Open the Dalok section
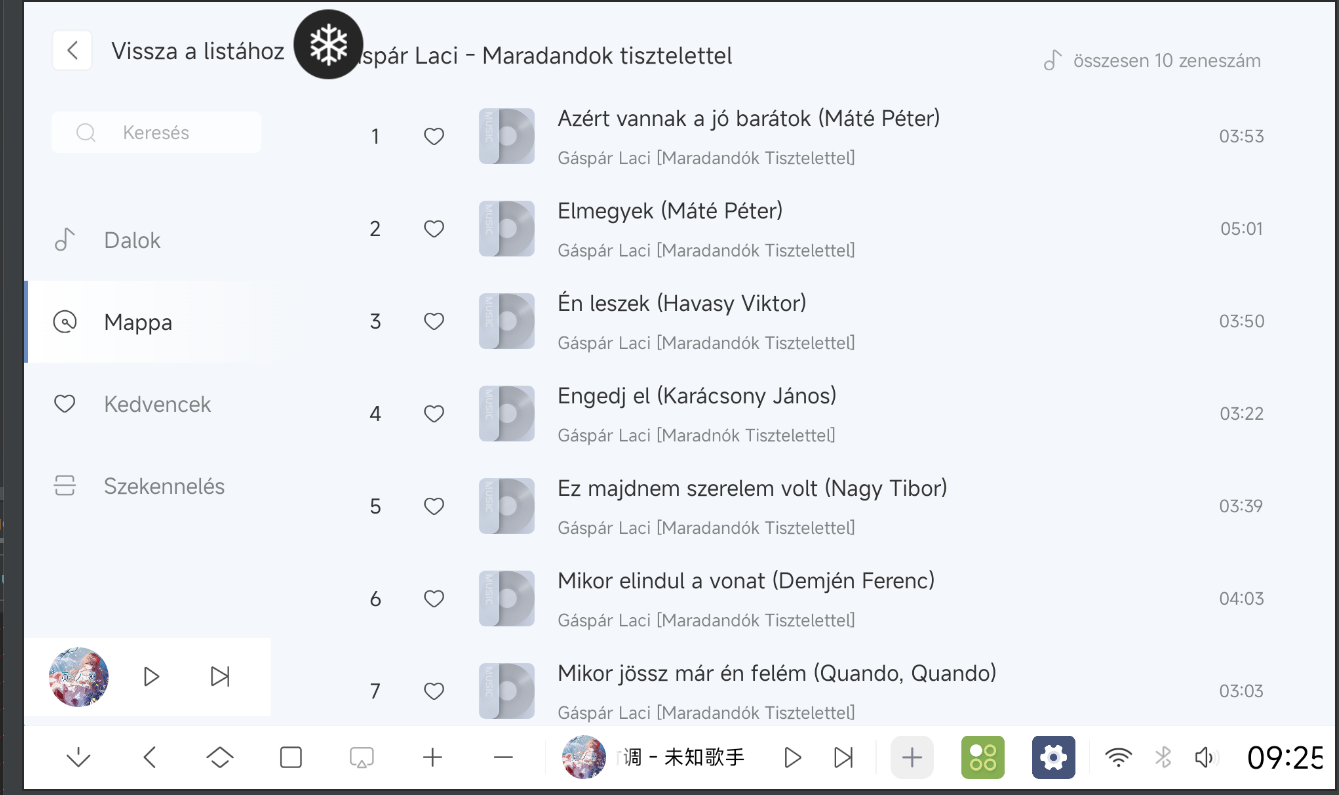This screenshot has width=1339, height=795. pyautogui.click(x=132, y=240)
